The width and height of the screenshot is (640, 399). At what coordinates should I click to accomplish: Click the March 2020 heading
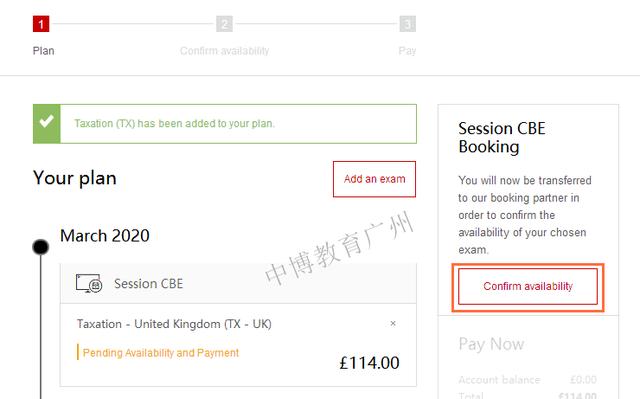104,235
